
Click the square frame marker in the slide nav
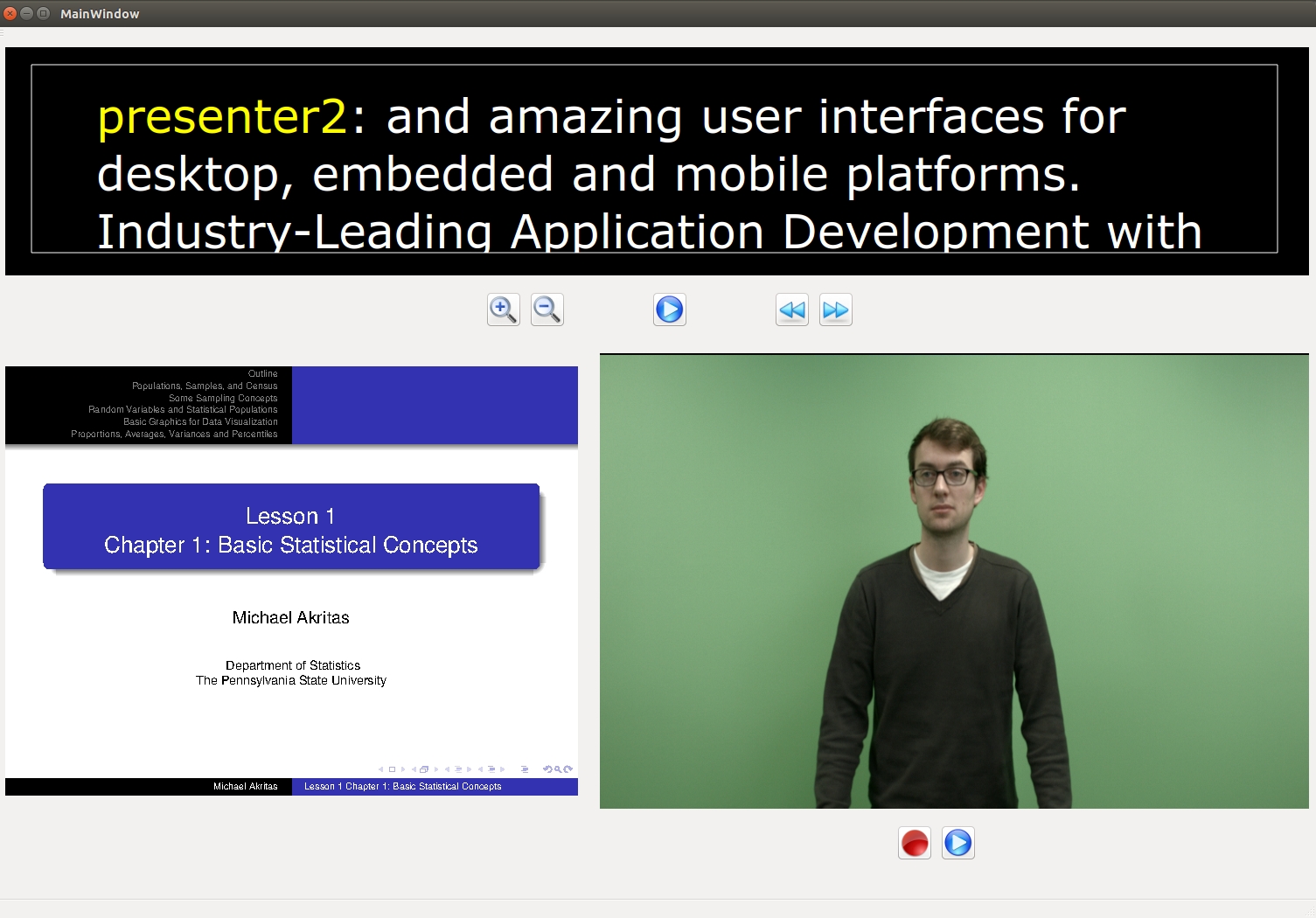[x=392, y=769]
